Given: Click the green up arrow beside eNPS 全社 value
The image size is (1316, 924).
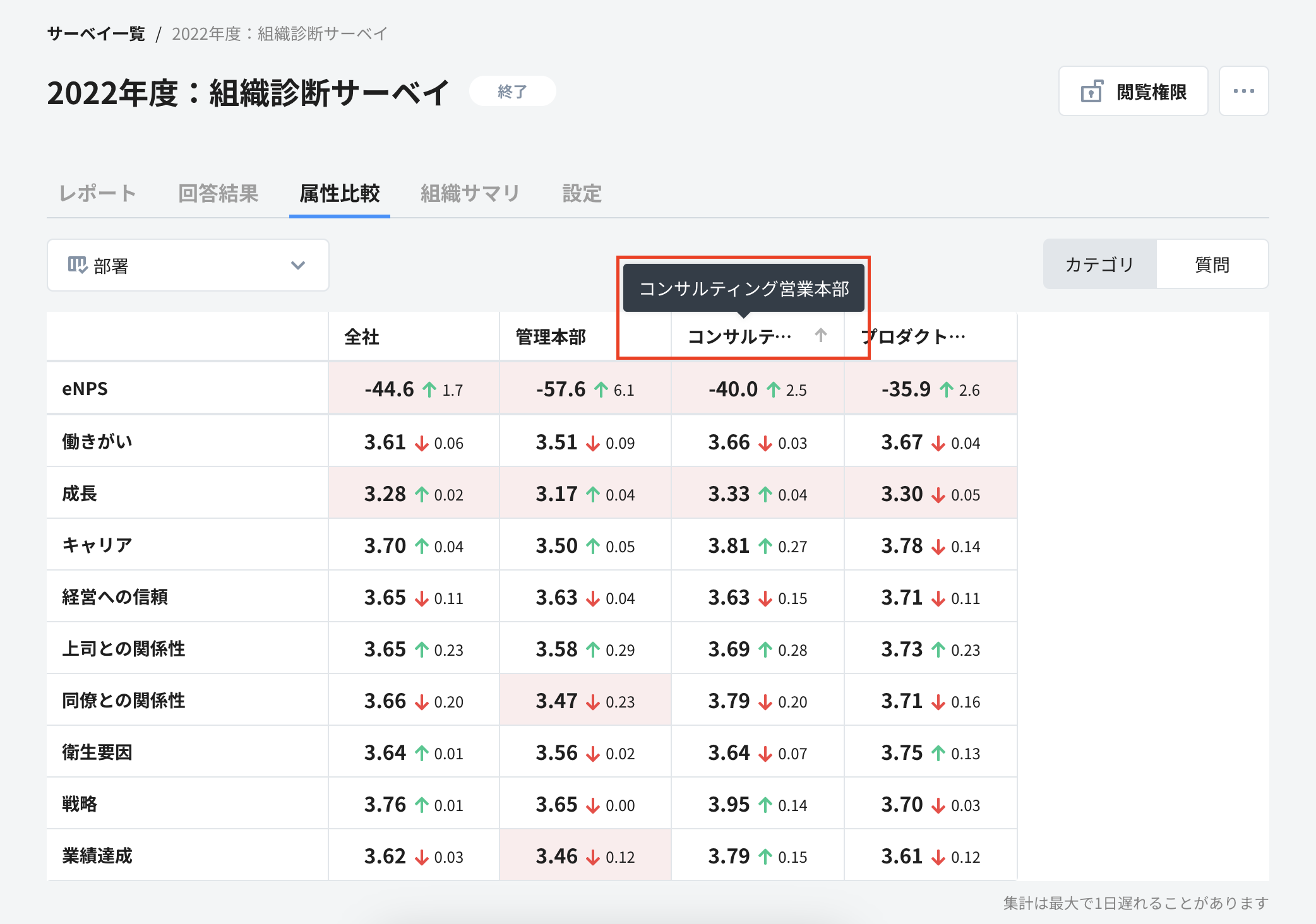Looking at the screenshot, I should tap(429, 389).
